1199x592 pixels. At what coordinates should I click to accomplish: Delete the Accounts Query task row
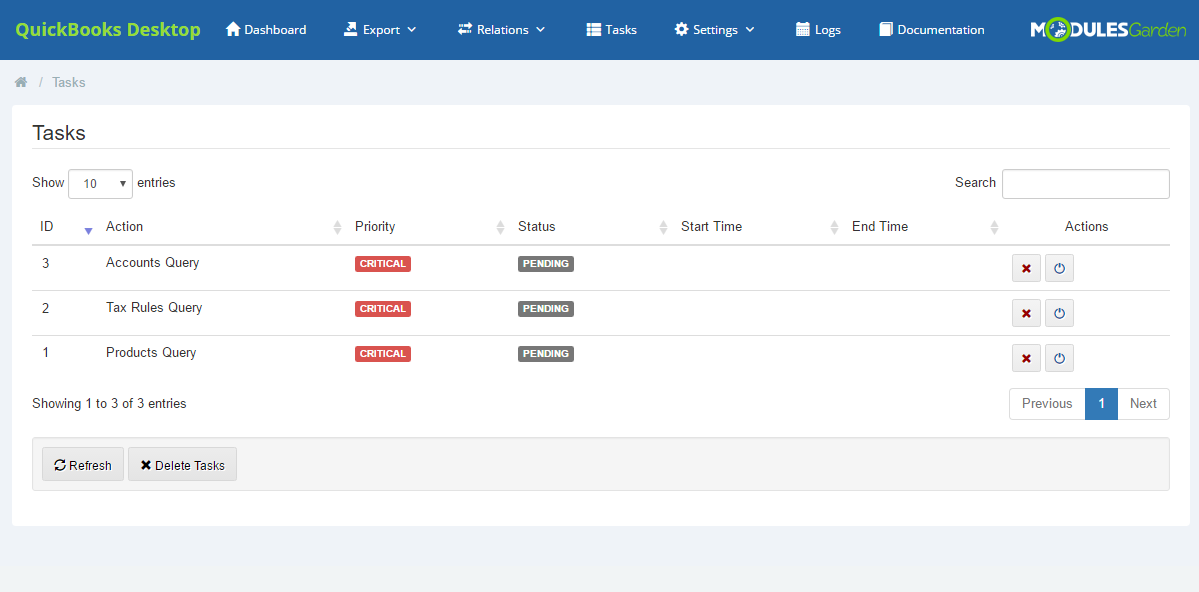(x=1026, y=268)
